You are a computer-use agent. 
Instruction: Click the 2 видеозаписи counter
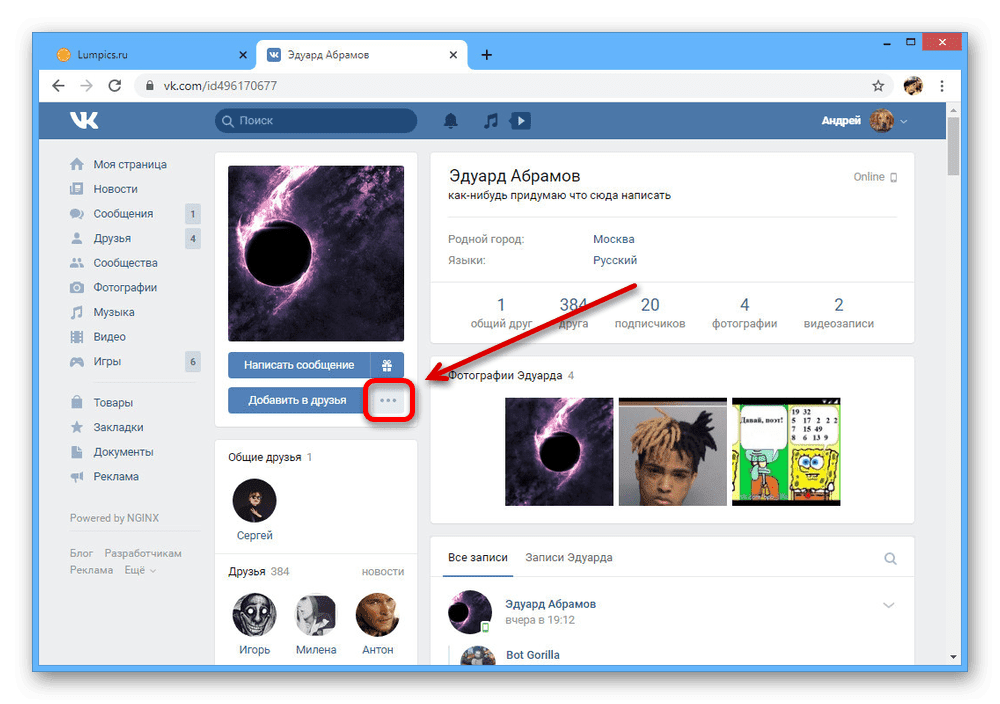[x=839, y=313]
